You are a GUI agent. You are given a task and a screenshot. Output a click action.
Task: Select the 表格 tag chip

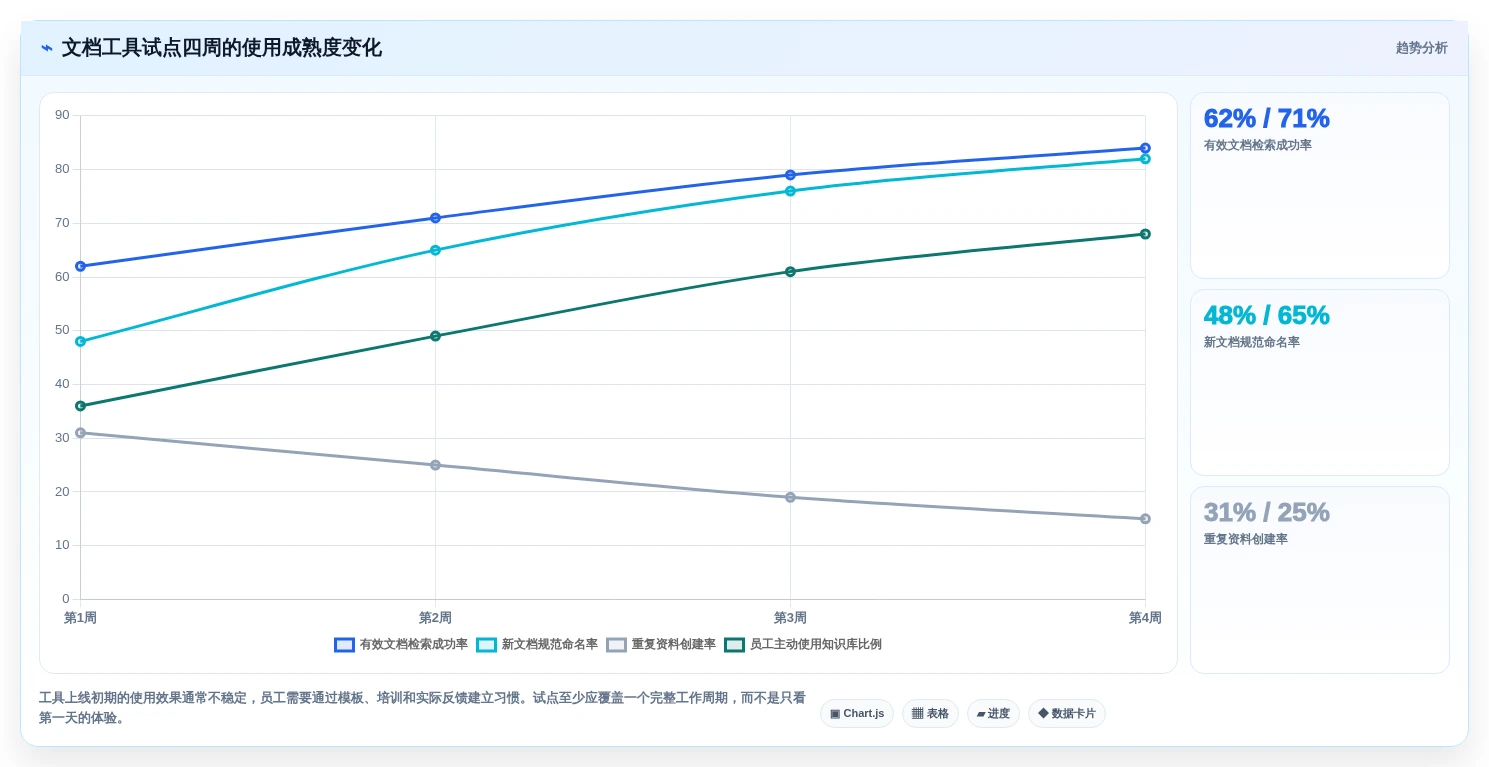pos(930,713)
